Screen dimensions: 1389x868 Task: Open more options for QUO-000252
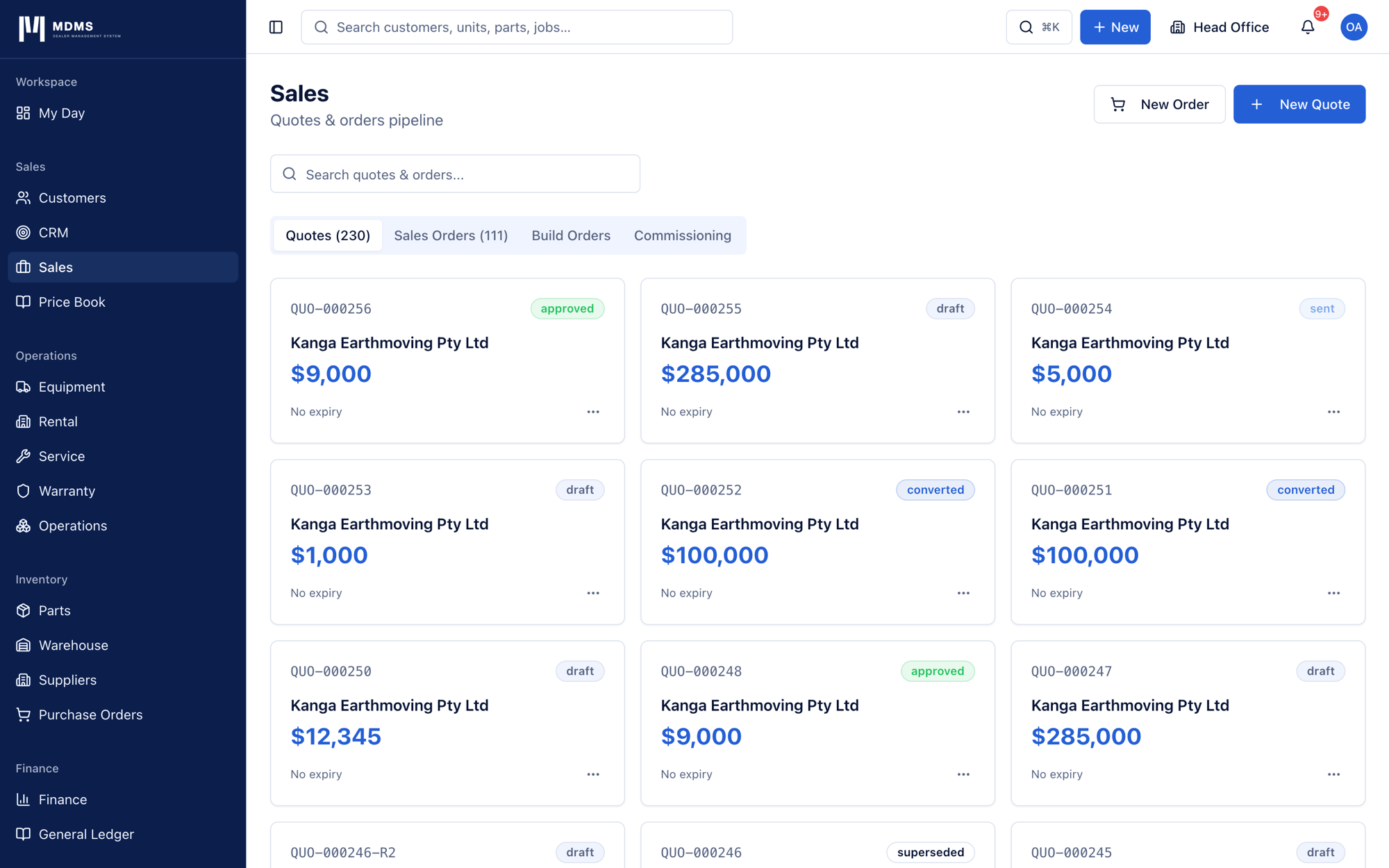[963, 593]
